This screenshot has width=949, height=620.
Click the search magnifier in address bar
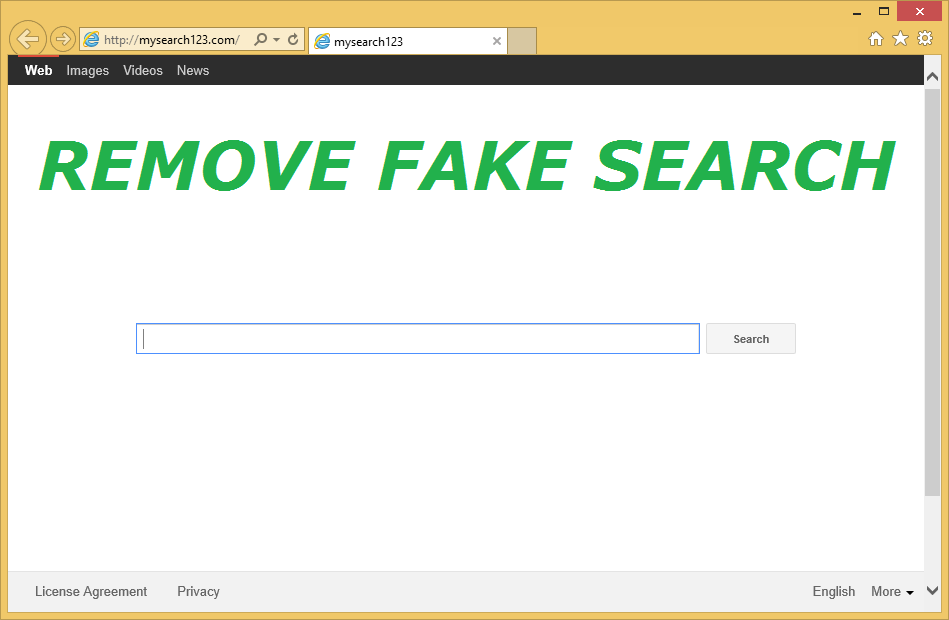[260, 40]
